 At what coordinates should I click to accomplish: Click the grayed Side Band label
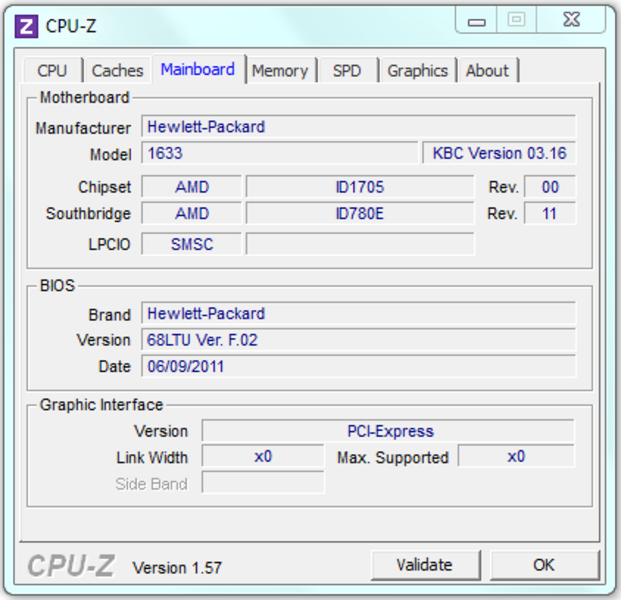tap(151, 484)
